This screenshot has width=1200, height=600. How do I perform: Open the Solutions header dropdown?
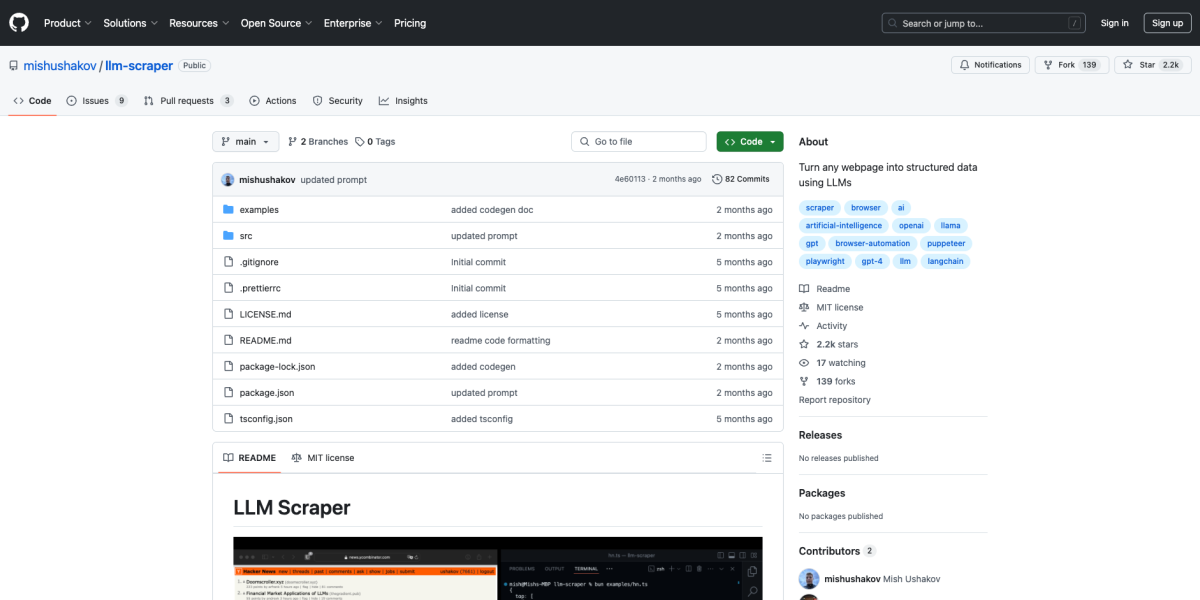(x=130, y=23)
